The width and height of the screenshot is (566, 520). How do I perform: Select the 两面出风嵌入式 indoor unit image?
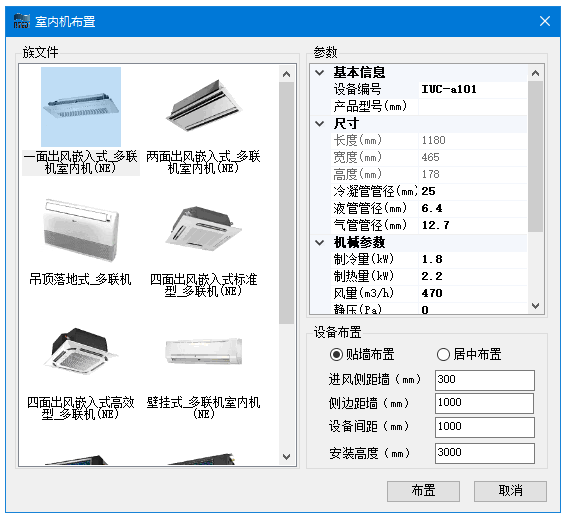tap(204, 107)
